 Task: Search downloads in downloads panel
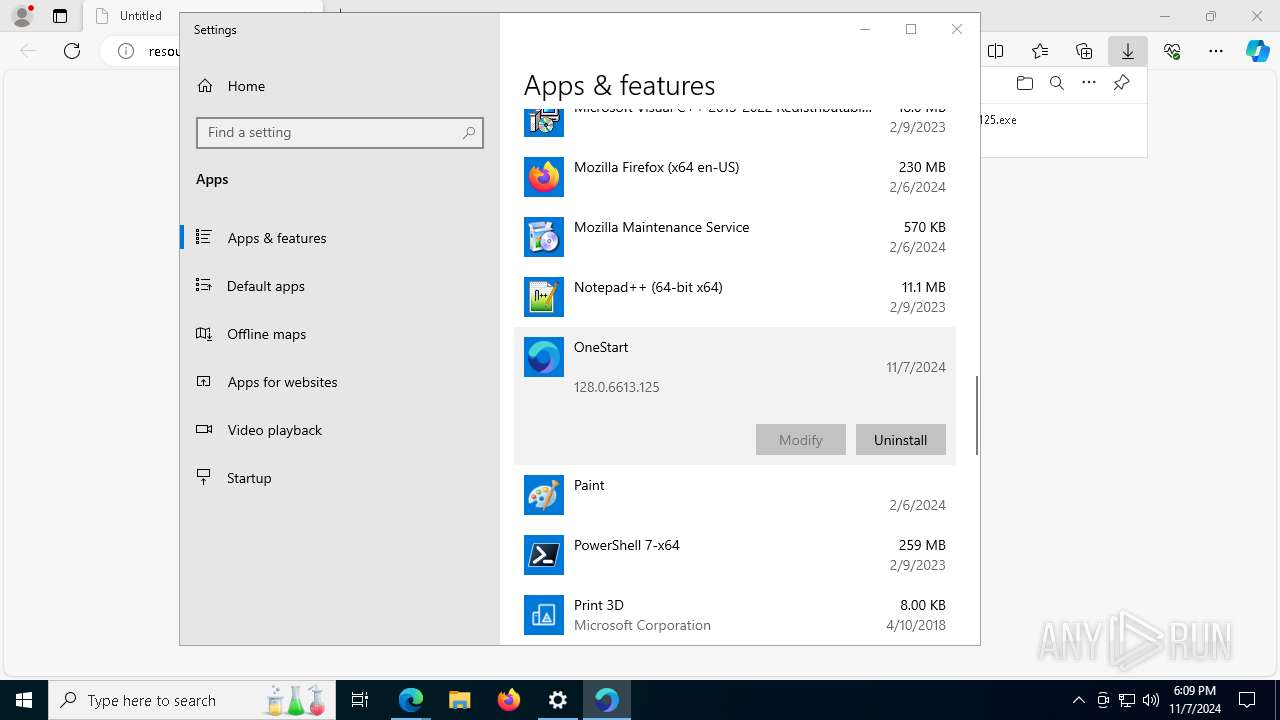[1056, 83]
